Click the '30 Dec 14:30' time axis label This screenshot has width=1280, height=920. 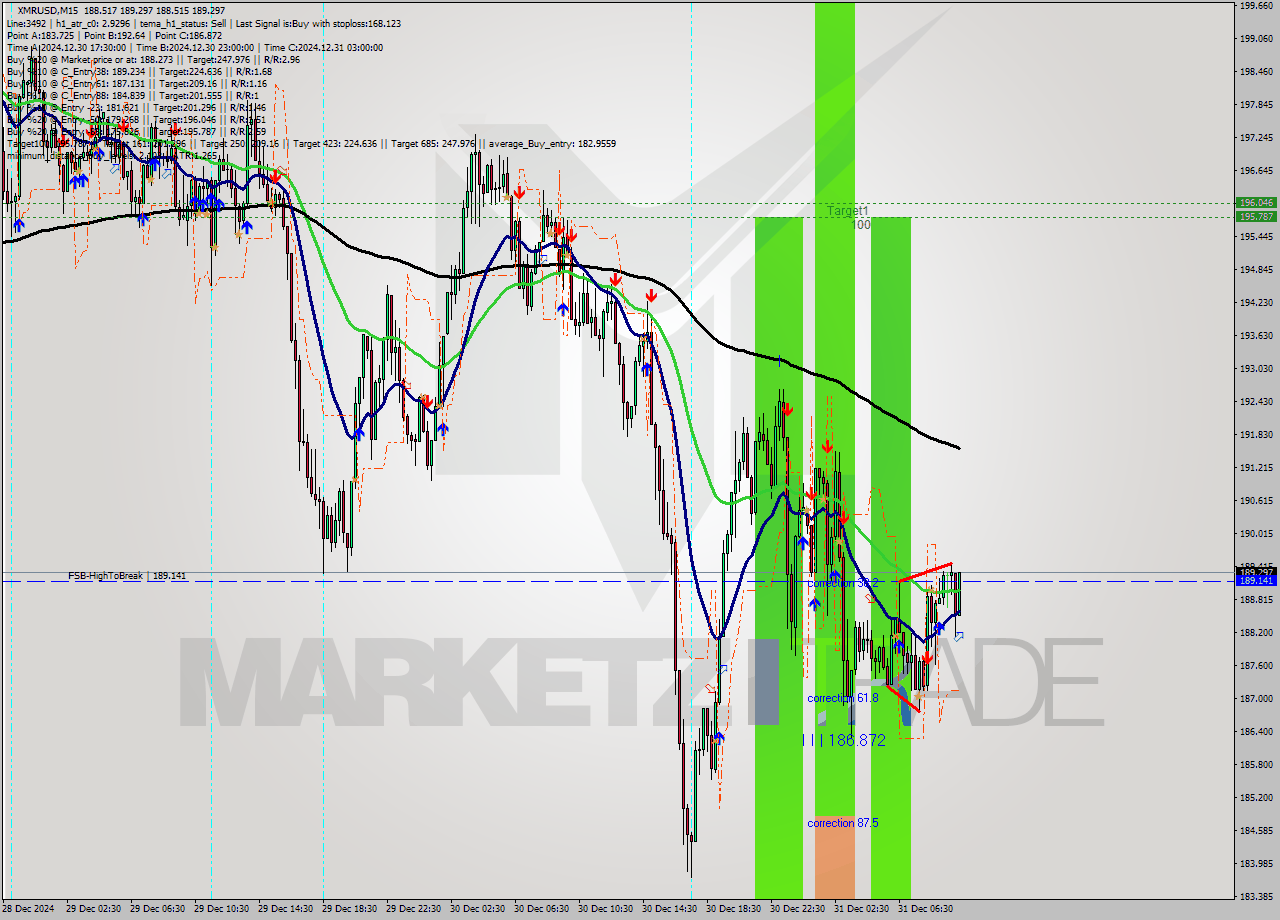pos(669,909)
